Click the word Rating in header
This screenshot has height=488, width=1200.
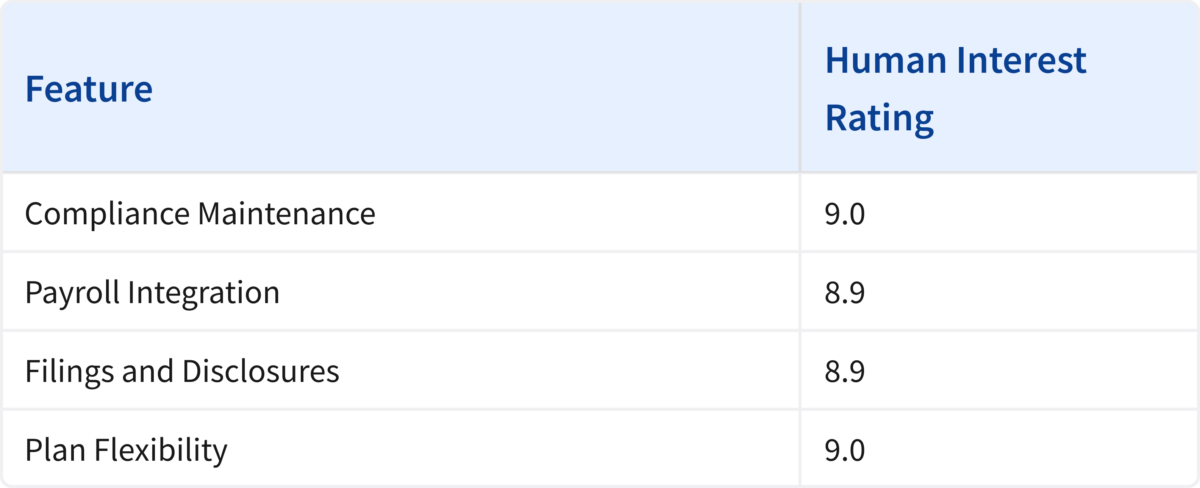coord(879,119)
